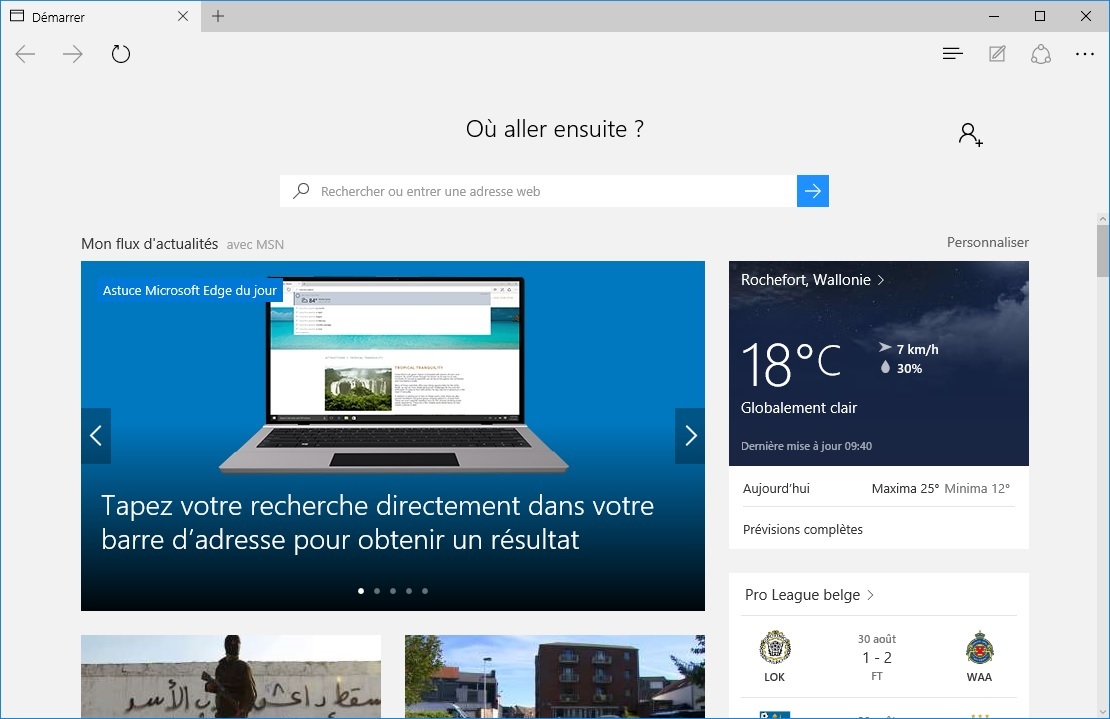Image resolution: width=1110 pixels, height=719 pixels.
Task: Select the second carousel dot
Action: (x=377, y=591)
